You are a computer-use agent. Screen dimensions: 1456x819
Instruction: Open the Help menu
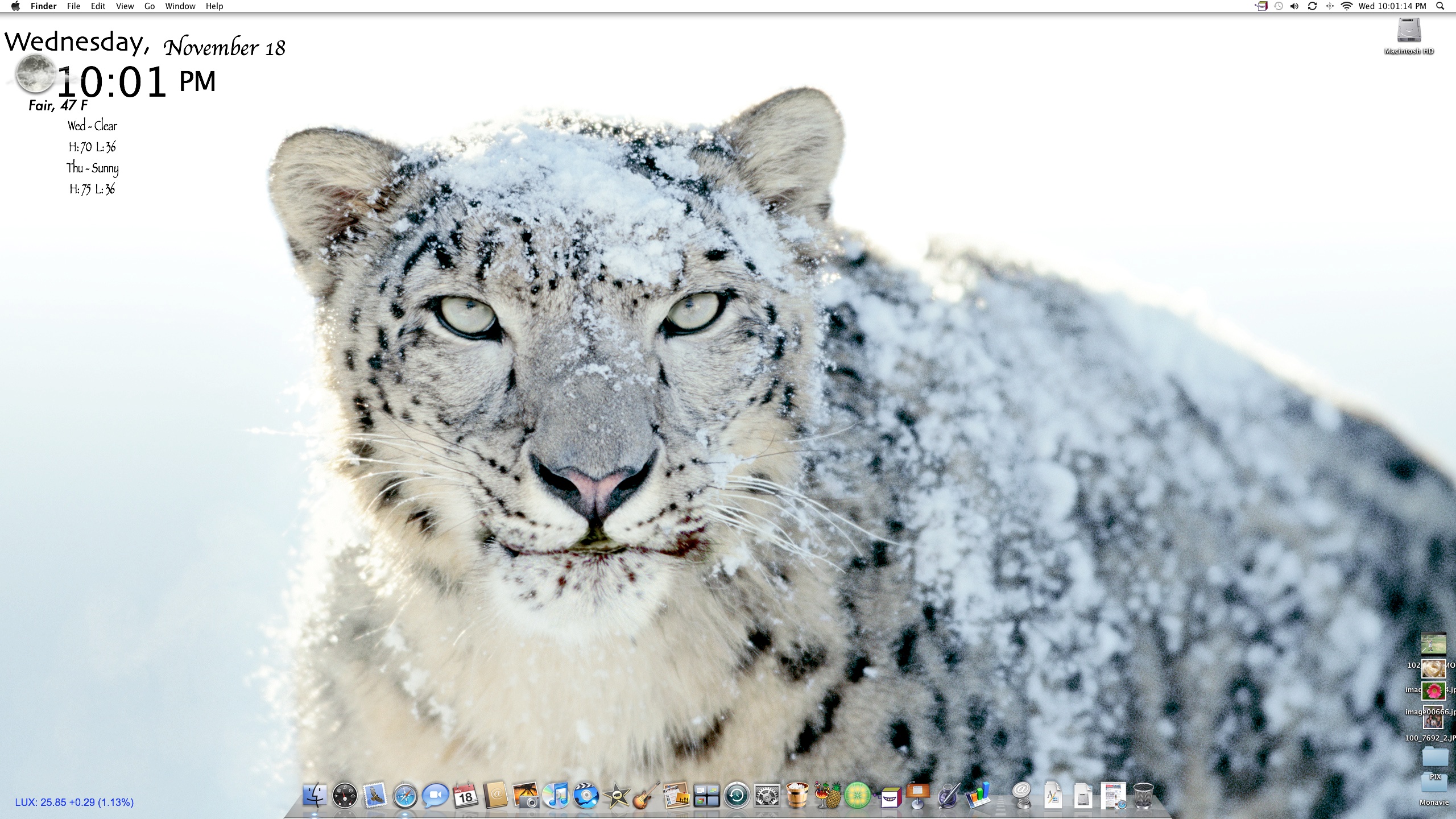coord(214,6)
